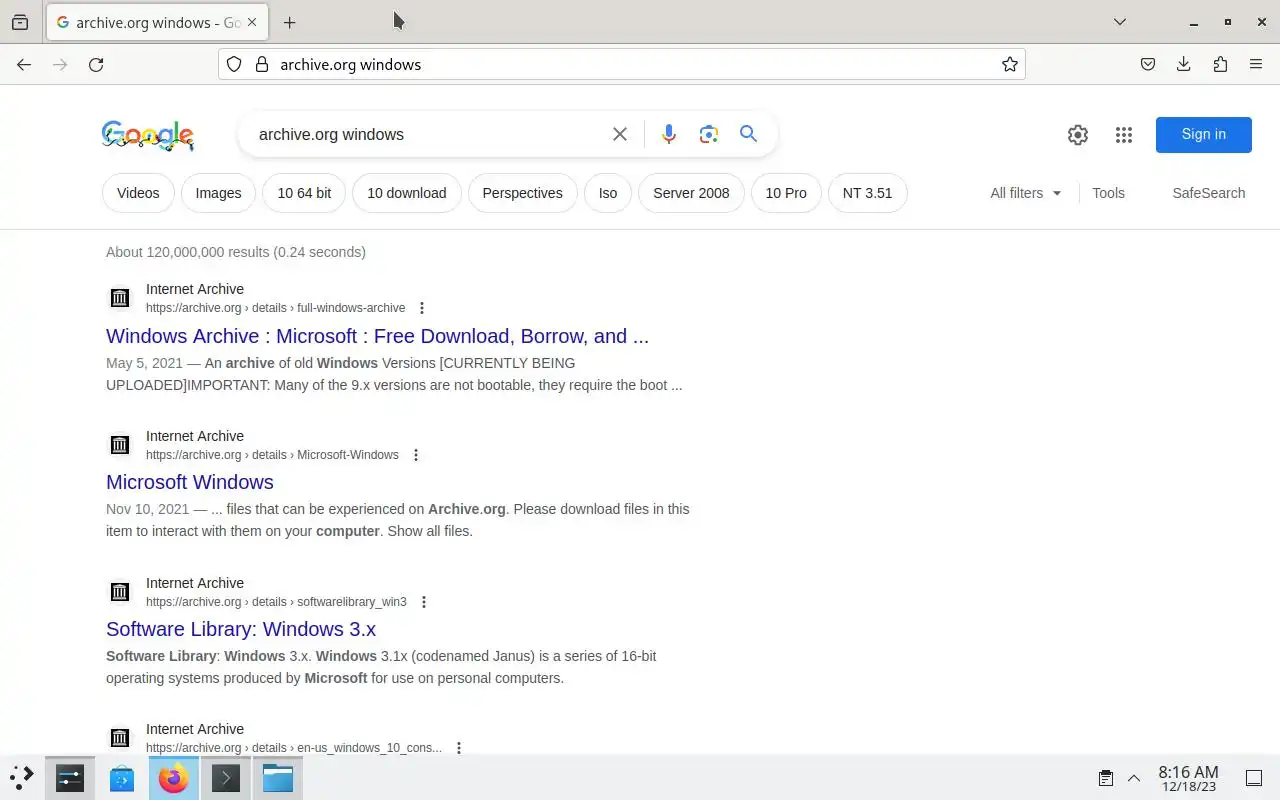This screenshot has width=1280, height=800.
Task: Open the KDE application launcher
Action: click(x=21, y=777)
